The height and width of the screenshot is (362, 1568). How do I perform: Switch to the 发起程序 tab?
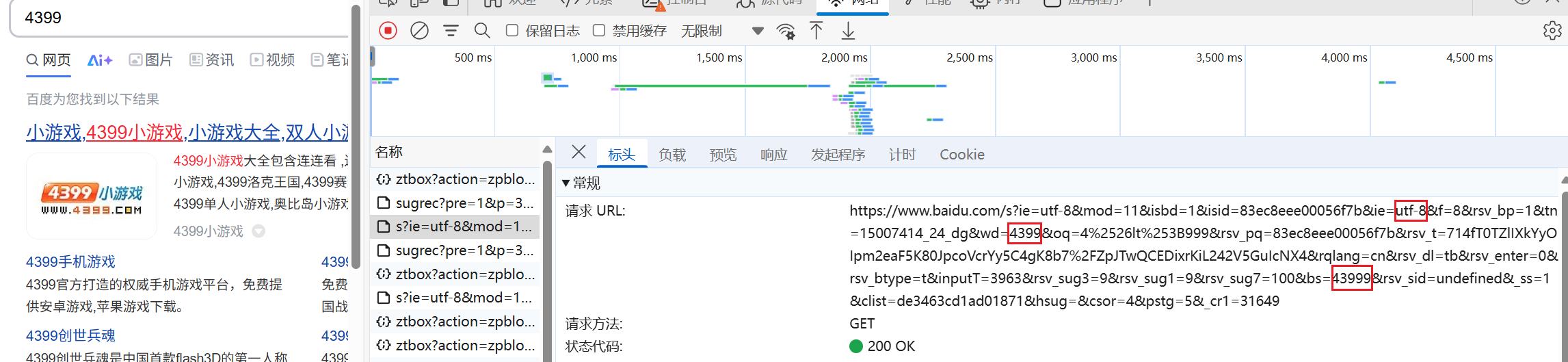click(x=838, y=155)
